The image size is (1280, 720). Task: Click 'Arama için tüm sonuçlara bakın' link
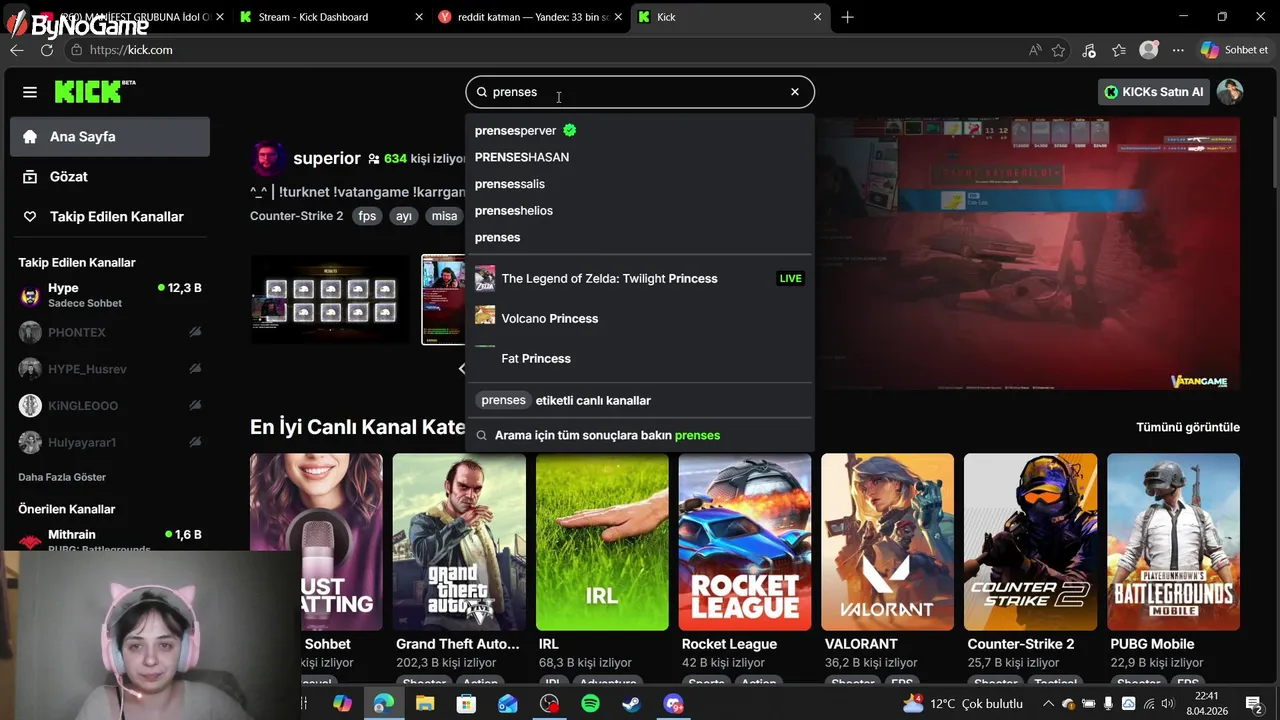(639, 435)
